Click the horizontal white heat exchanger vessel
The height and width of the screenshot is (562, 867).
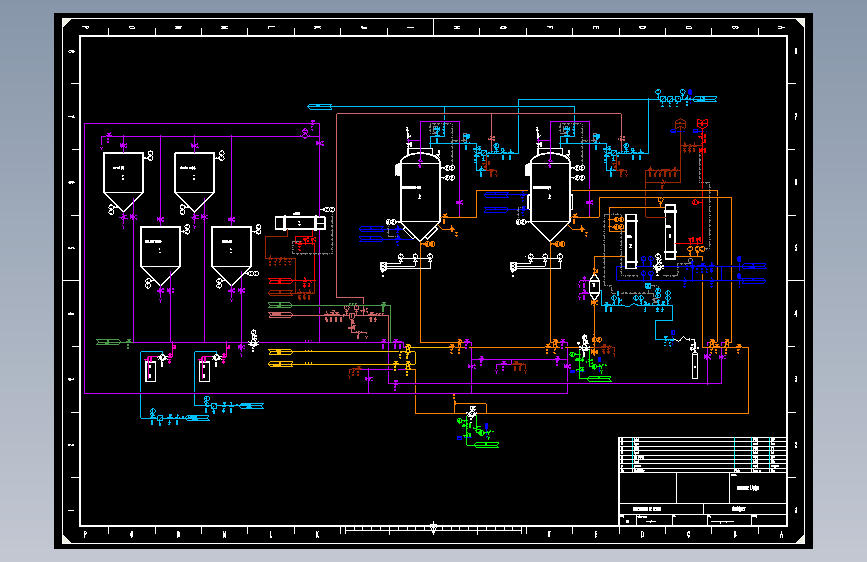click(x=300, y=223)
